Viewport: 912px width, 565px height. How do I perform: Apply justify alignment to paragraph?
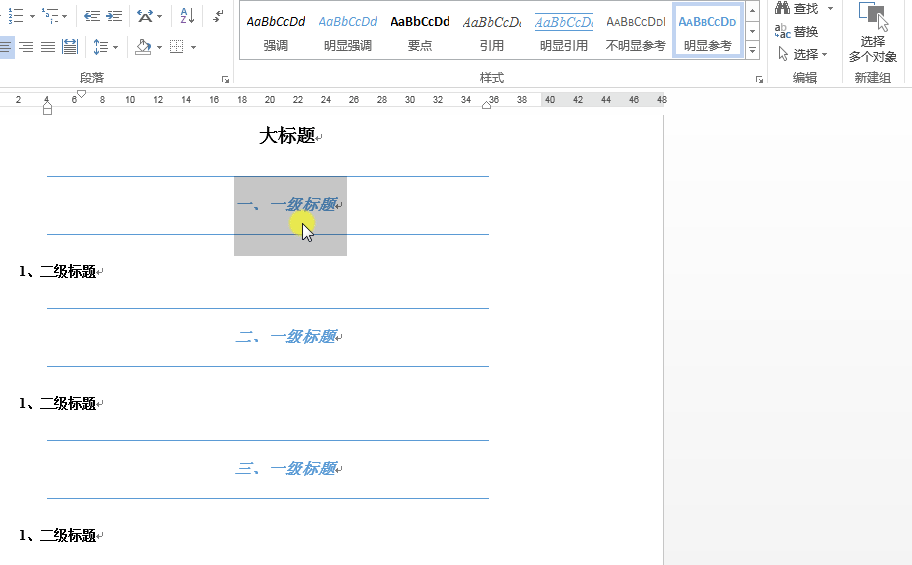tap(47, 47)
